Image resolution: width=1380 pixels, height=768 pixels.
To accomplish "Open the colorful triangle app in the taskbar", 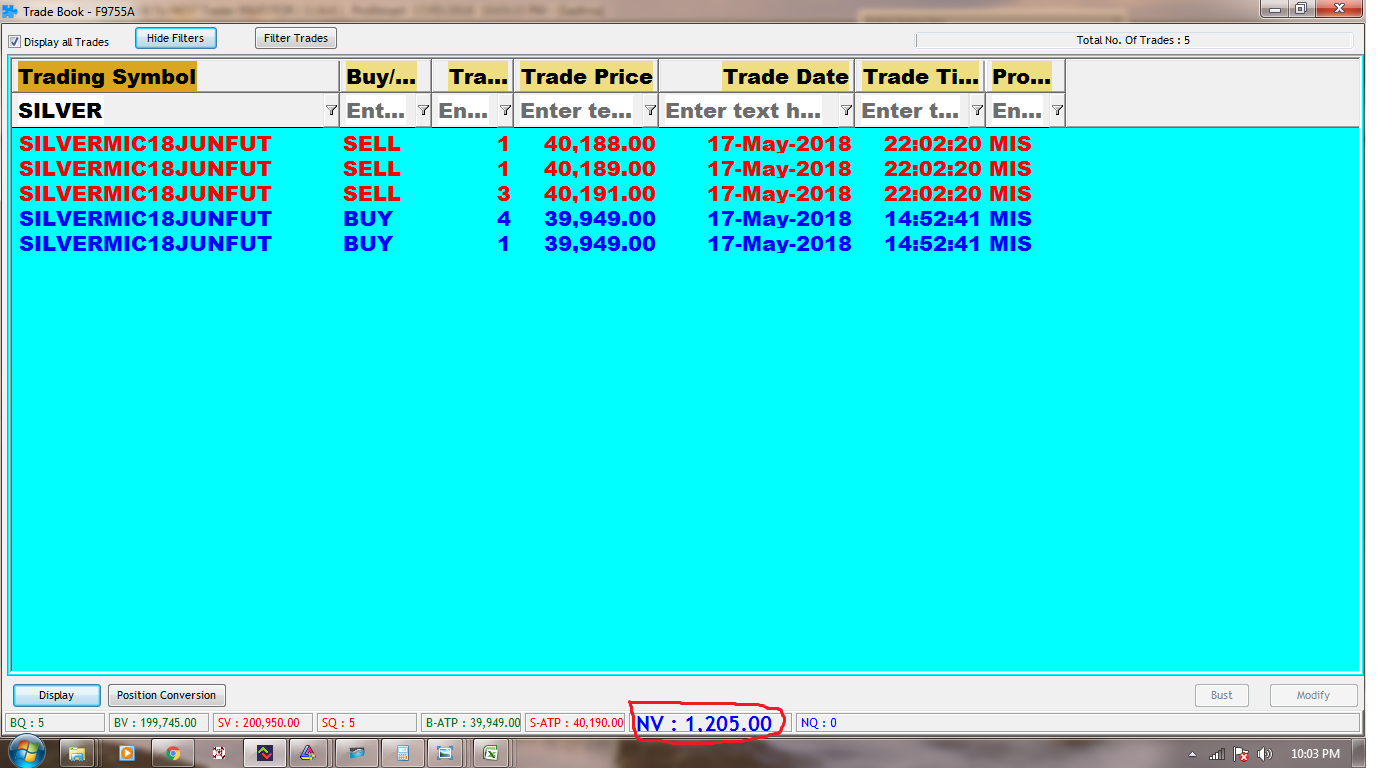I will click(309, 753).
